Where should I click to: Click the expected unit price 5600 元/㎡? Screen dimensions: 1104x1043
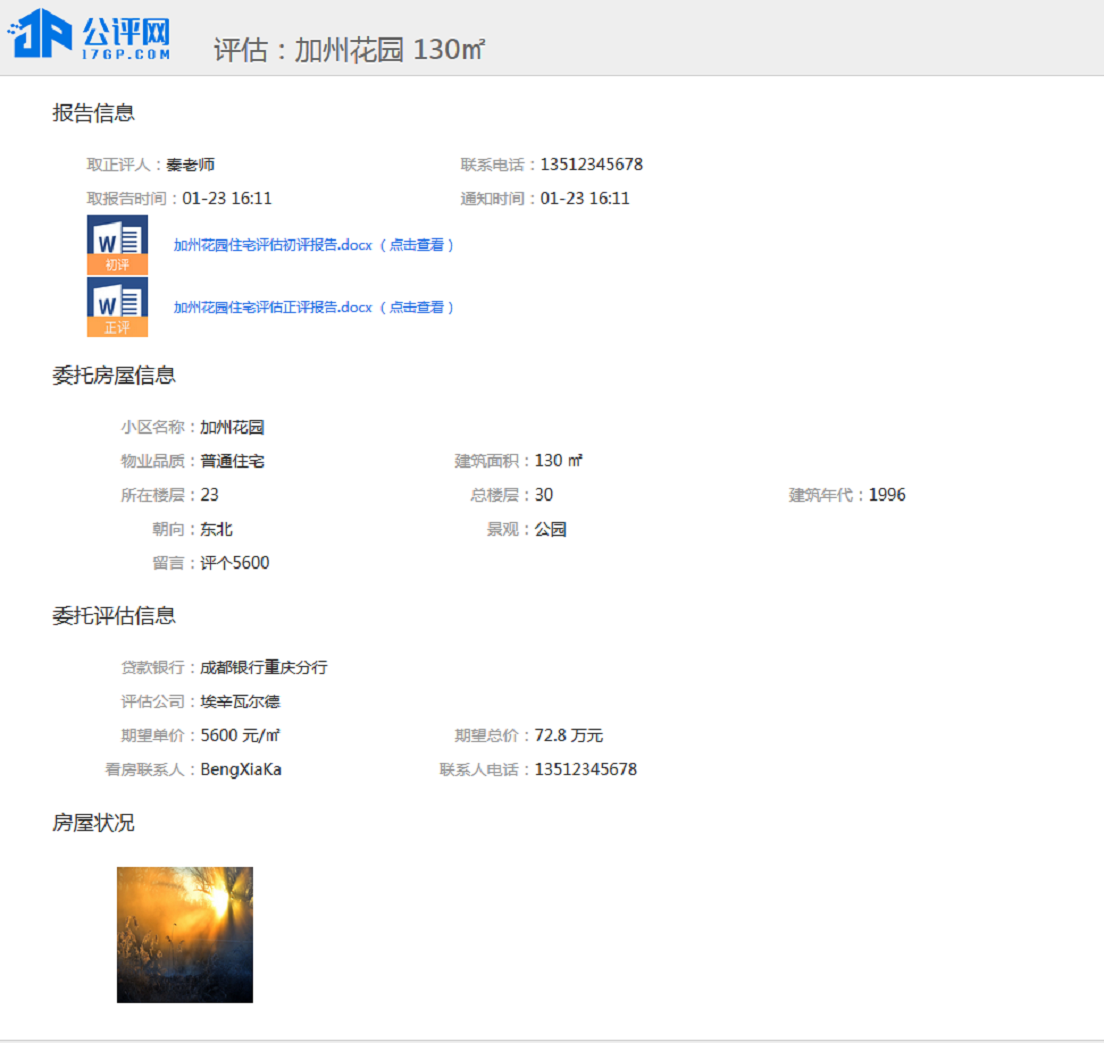coord(240,735)
